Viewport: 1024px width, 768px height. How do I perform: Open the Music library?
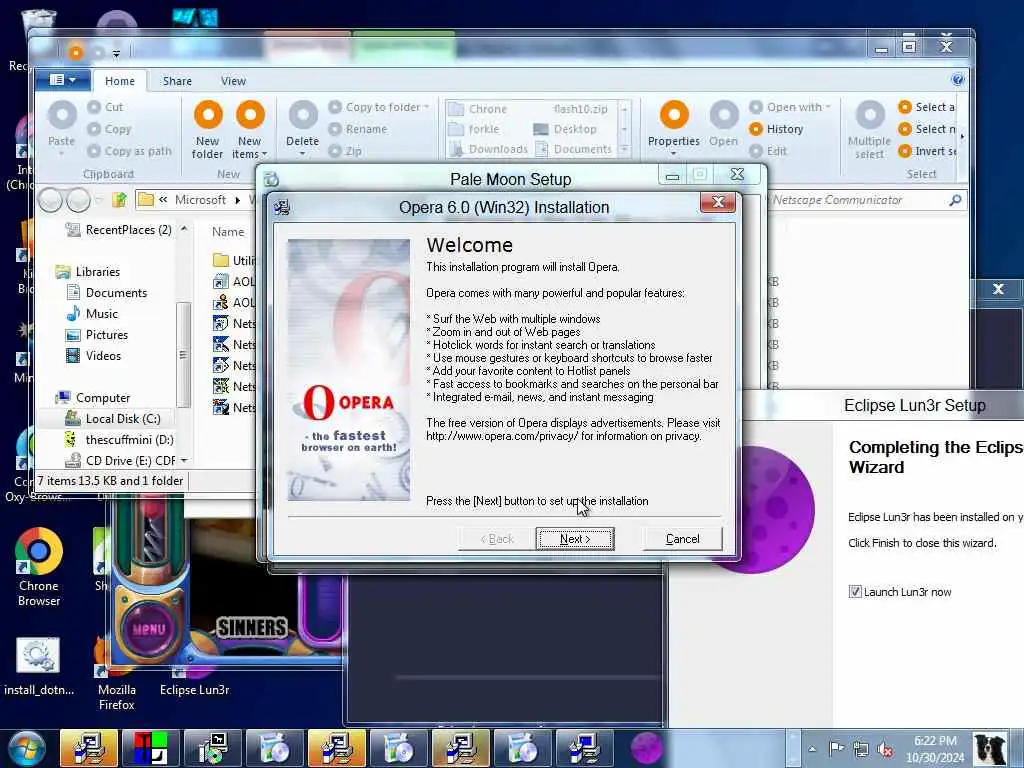coord(92,313)
